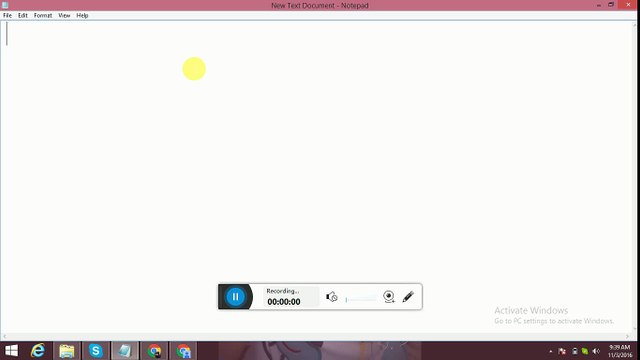Open the second Chrome taskbar icon

point(184,351)
